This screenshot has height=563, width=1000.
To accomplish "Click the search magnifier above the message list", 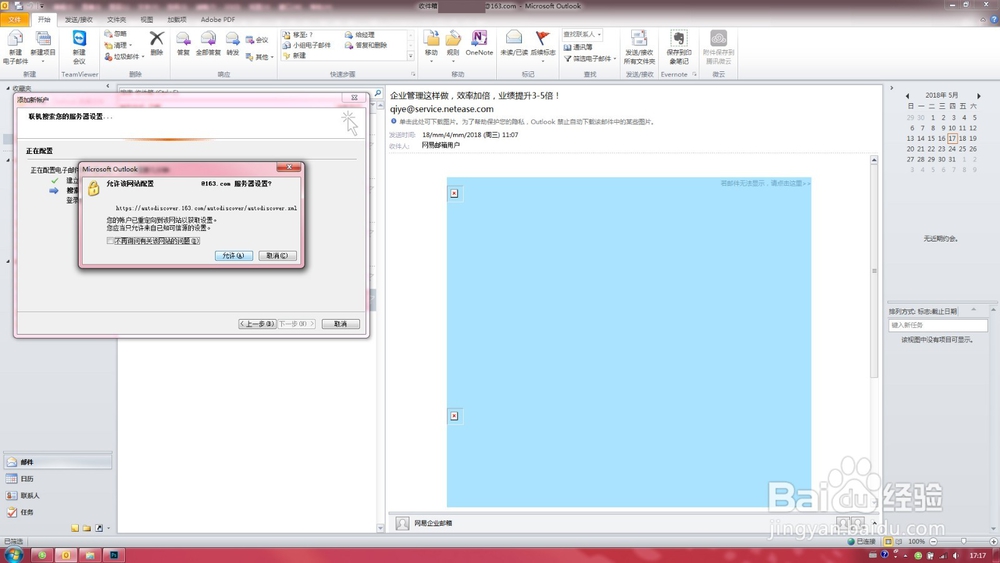I will (x=378, y=93).
